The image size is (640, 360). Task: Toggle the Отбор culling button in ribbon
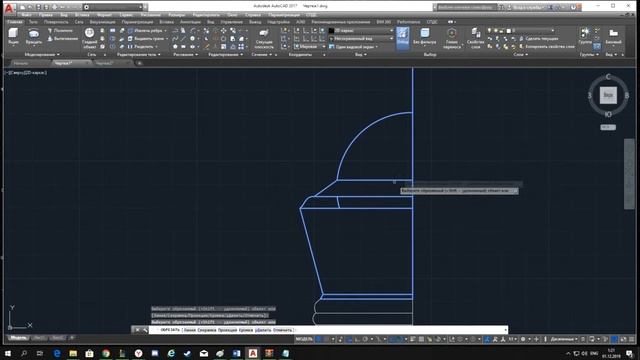click(x=402, y=38)
